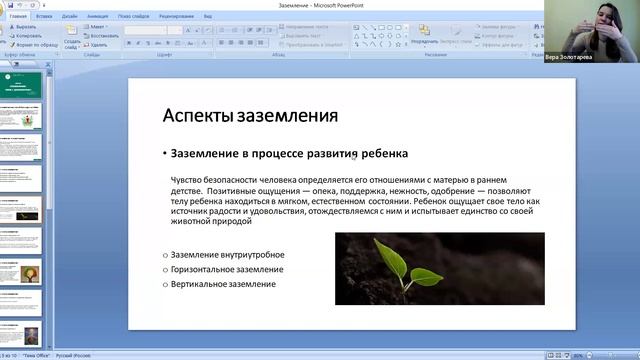This screenshot has height=360, width=640.
Task: Open the Показ слайдов ribbon tab
Action: click(x=133, y=16)
